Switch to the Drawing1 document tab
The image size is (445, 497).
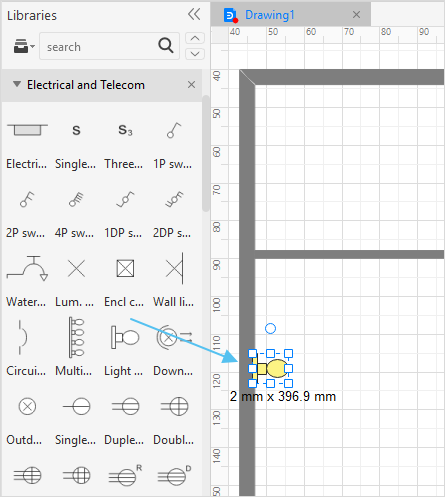coord(269,15)
